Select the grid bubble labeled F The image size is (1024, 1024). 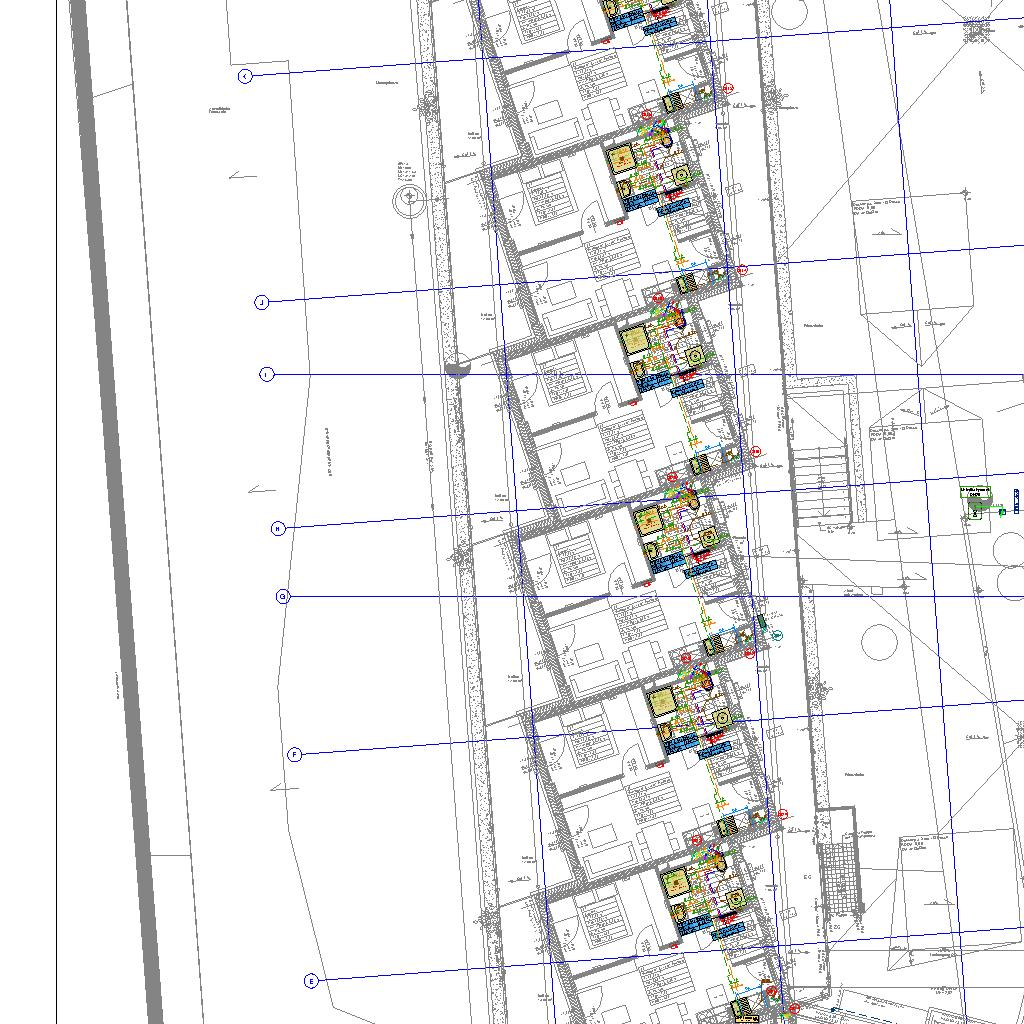point(295,754)
